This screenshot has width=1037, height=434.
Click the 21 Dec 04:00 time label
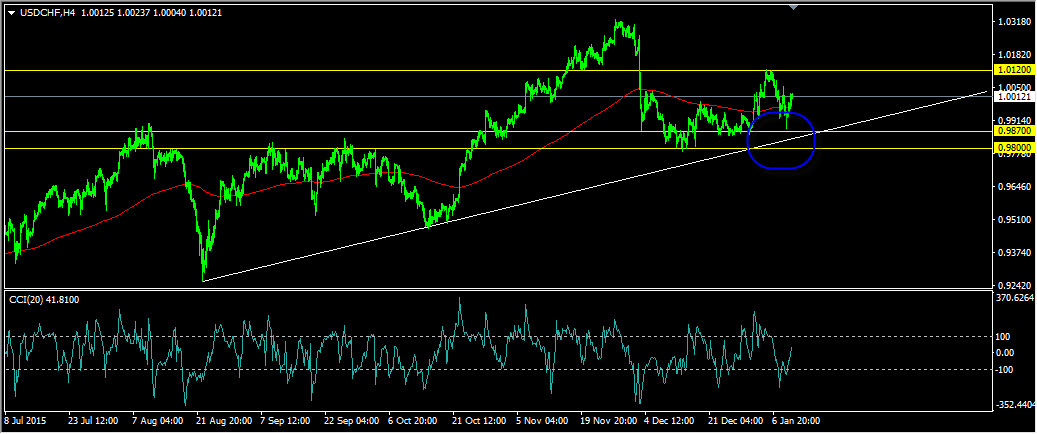pyautogui.click(x=734, y=420)
